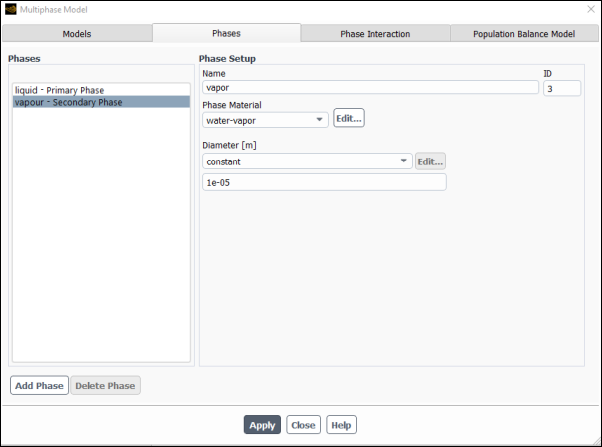Click the Fluent logo title bar icon
This screenshot has width=602, height=447.
(x=11, y=9)
